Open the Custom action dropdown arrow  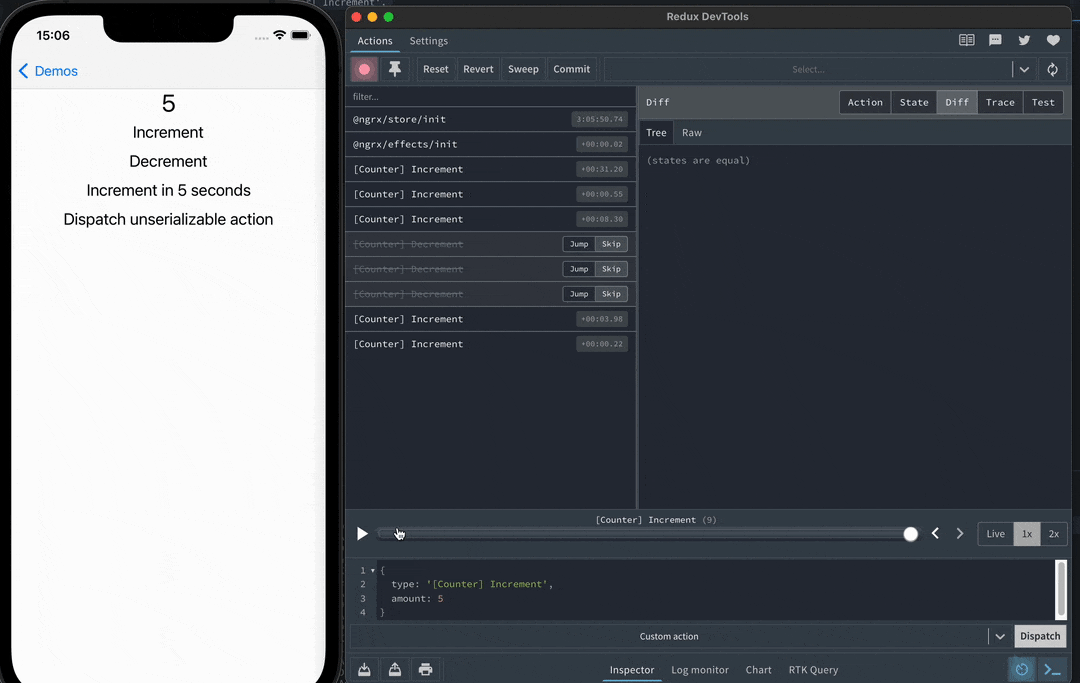[999, 636]
